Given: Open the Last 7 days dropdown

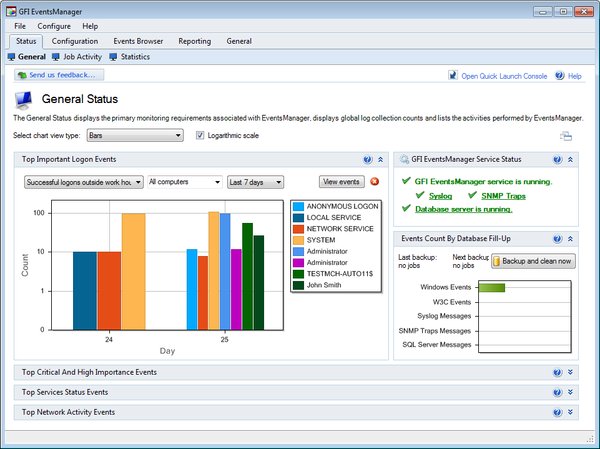Looking at the screenshot, I should tap(255, 182).
